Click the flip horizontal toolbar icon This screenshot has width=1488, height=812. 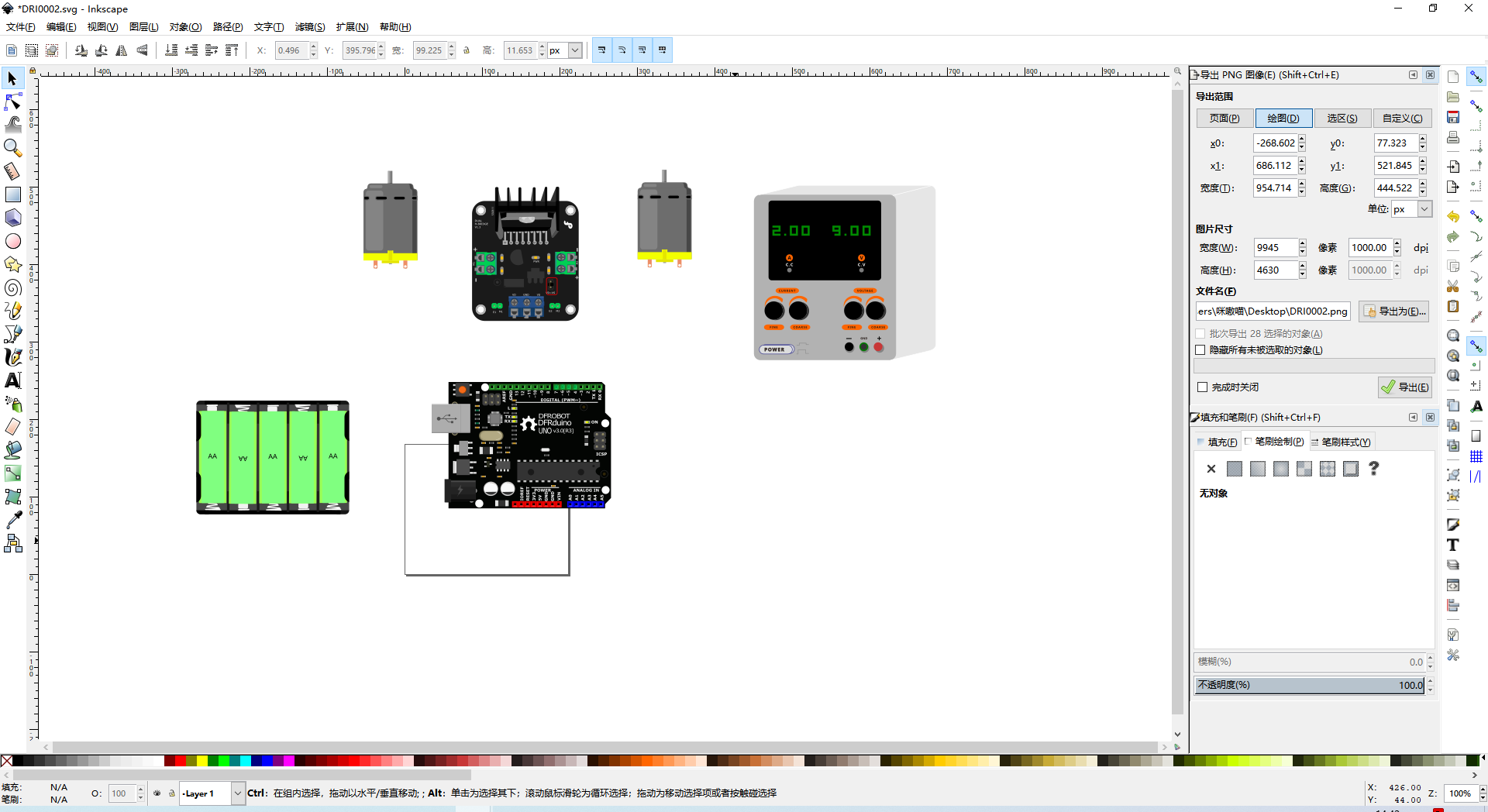(122, 50)
